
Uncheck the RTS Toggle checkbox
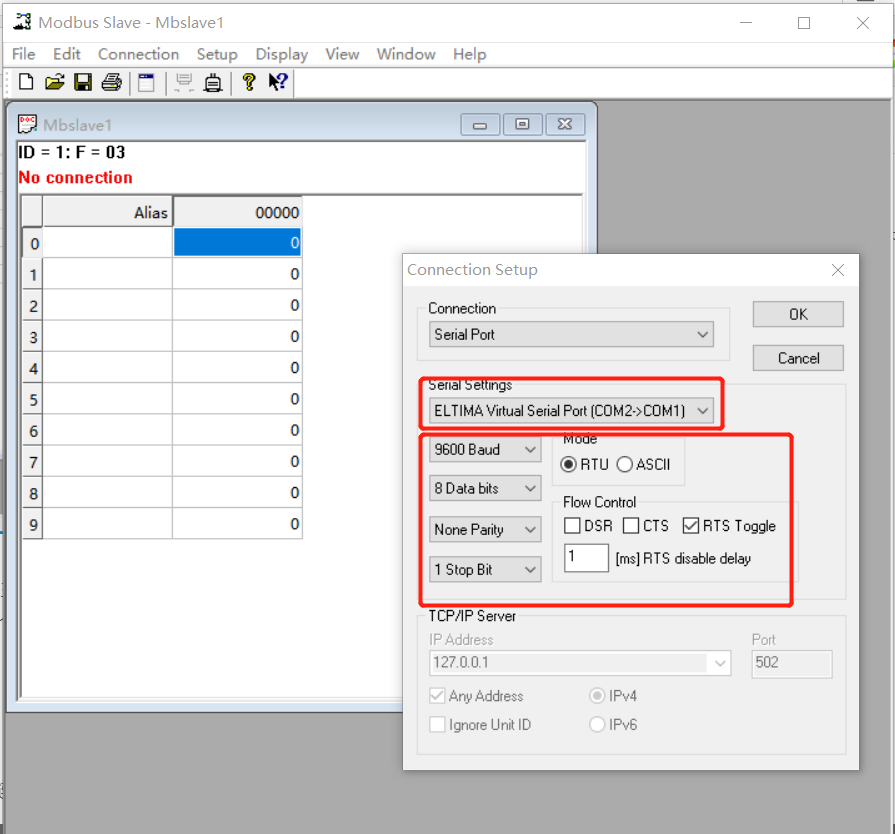(729, 526)
